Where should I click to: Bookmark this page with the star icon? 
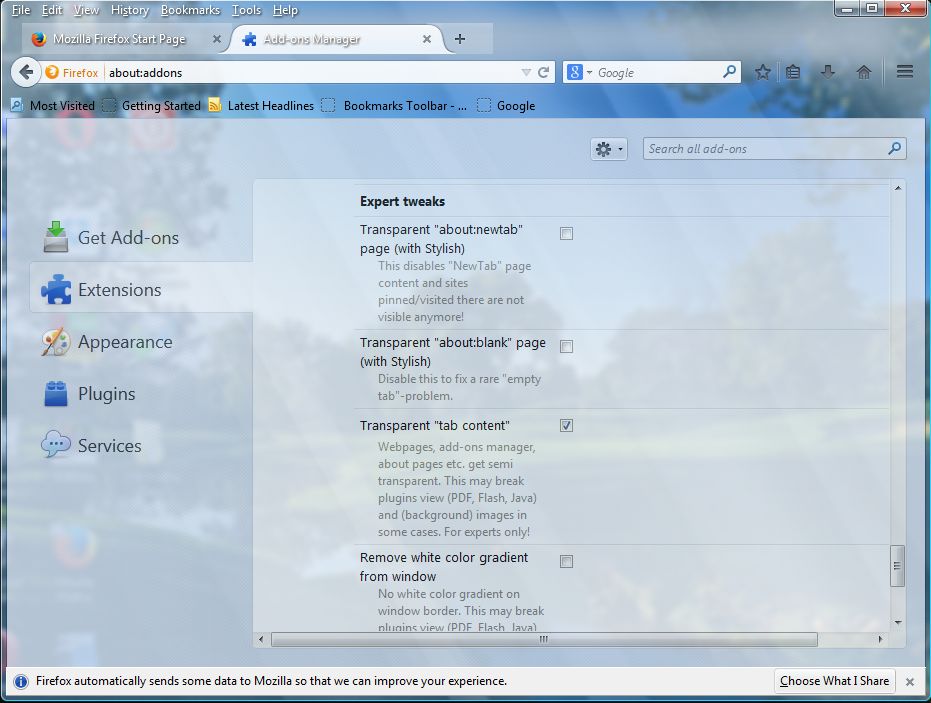coord(763,72)
